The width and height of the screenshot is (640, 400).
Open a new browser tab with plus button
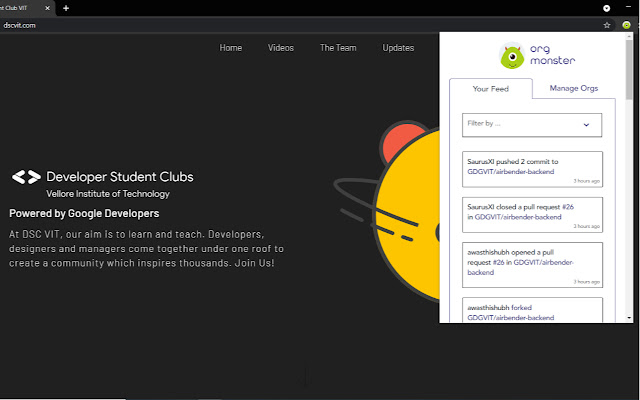66,8
